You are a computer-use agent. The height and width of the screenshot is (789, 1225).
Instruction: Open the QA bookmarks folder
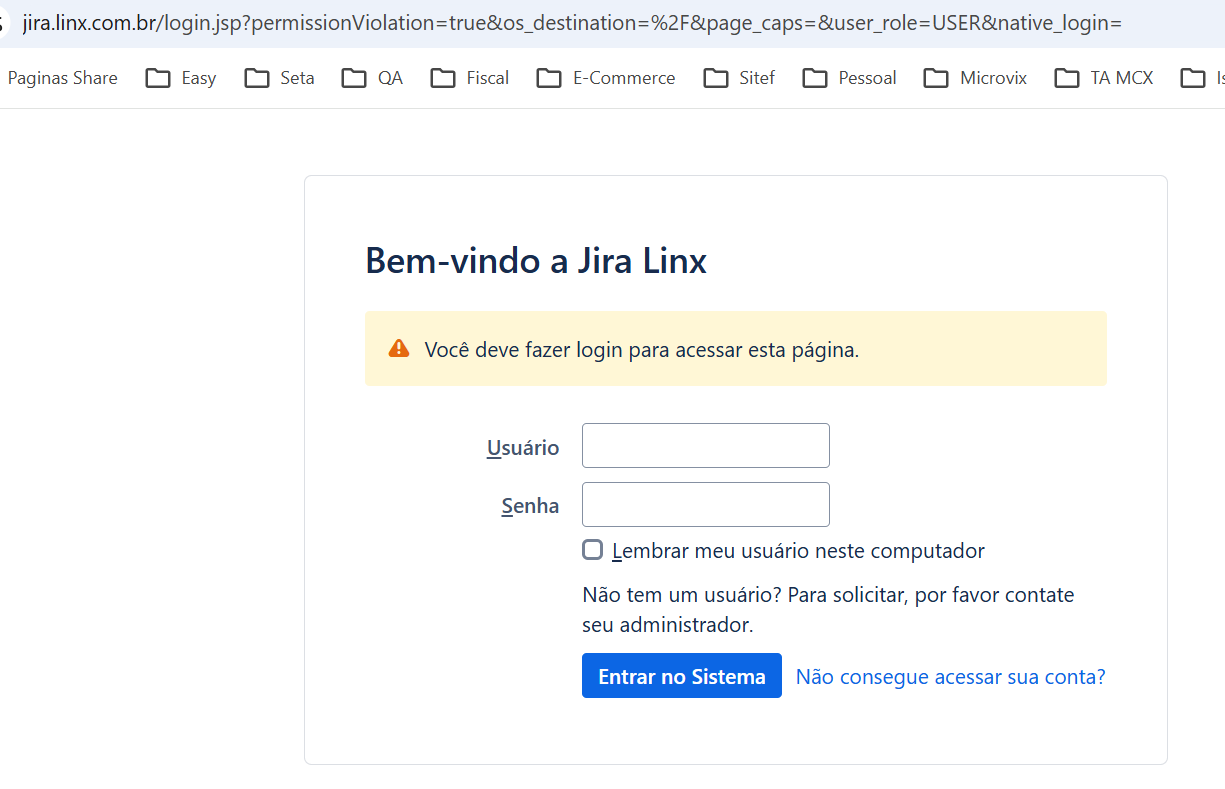coord(372,78)
